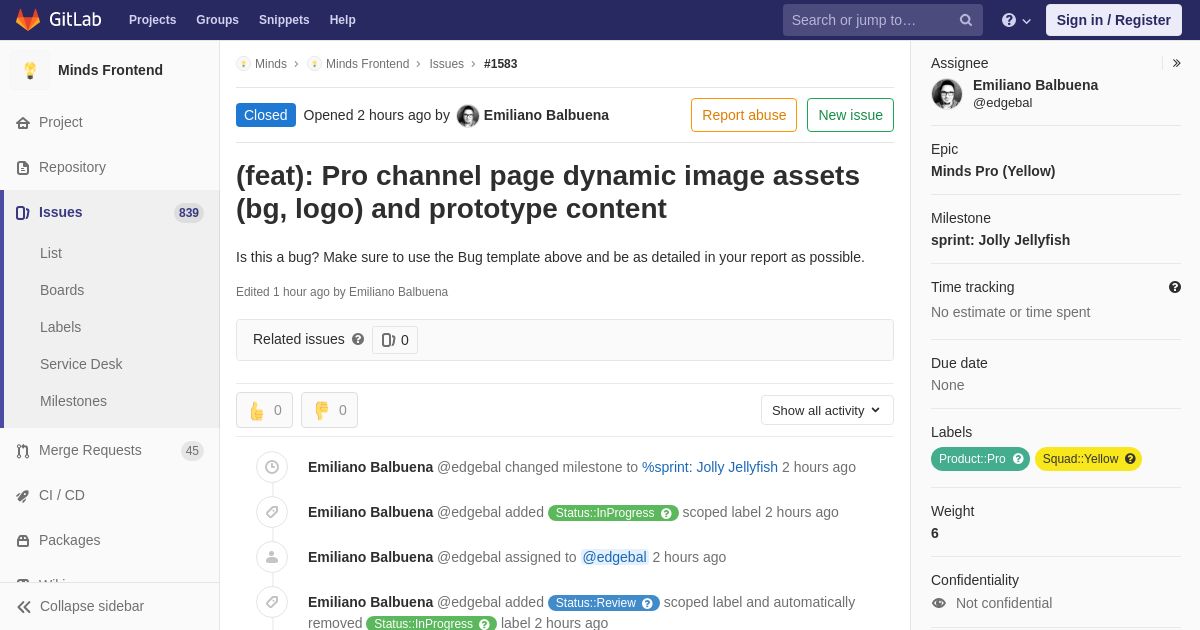Viewport: 1200px width, 630px height.
Task: Click the #1583 breadcrumb link
Action: tap(501, 64)
